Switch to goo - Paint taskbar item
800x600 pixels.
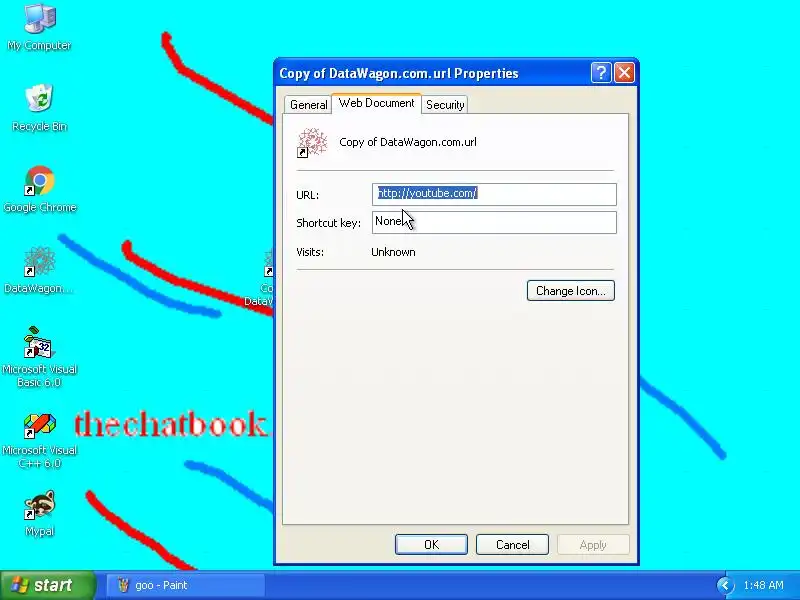coord(186,585)
